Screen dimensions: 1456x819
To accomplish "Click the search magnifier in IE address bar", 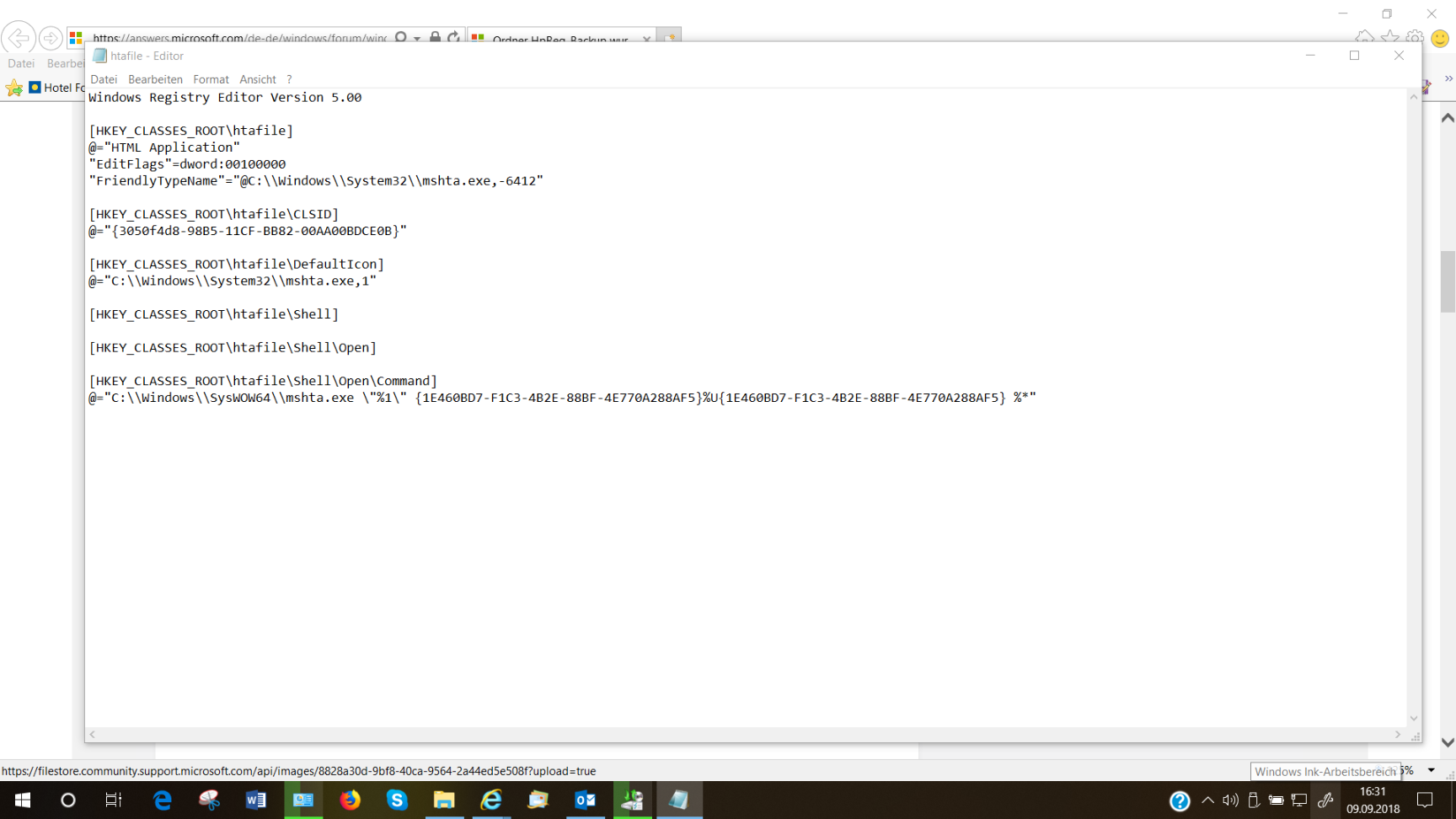I will pyautogui.click(x=401, y=37).
